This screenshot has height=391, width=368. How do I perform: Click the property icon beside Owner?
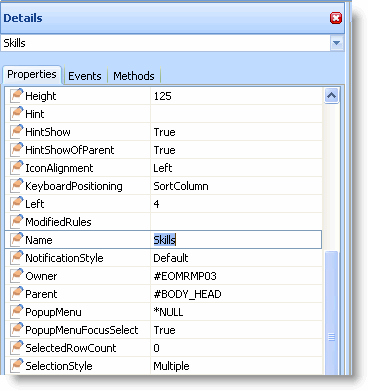click(16, 275)
